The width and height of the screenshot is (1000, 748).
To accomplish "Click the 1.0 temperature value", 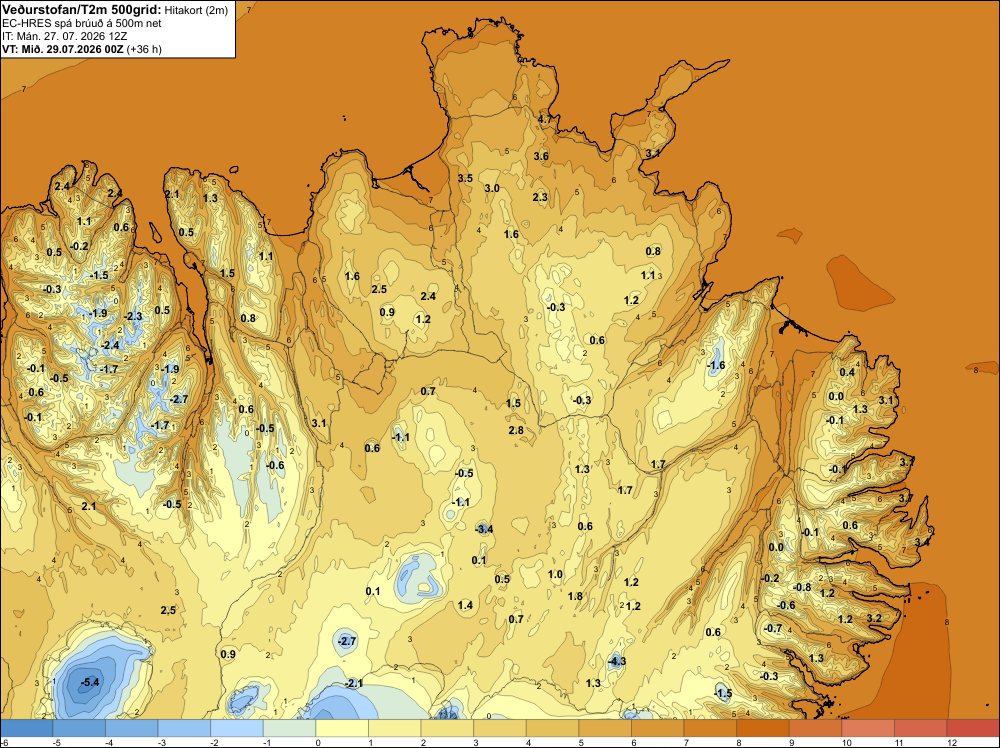I will (555, 575).
